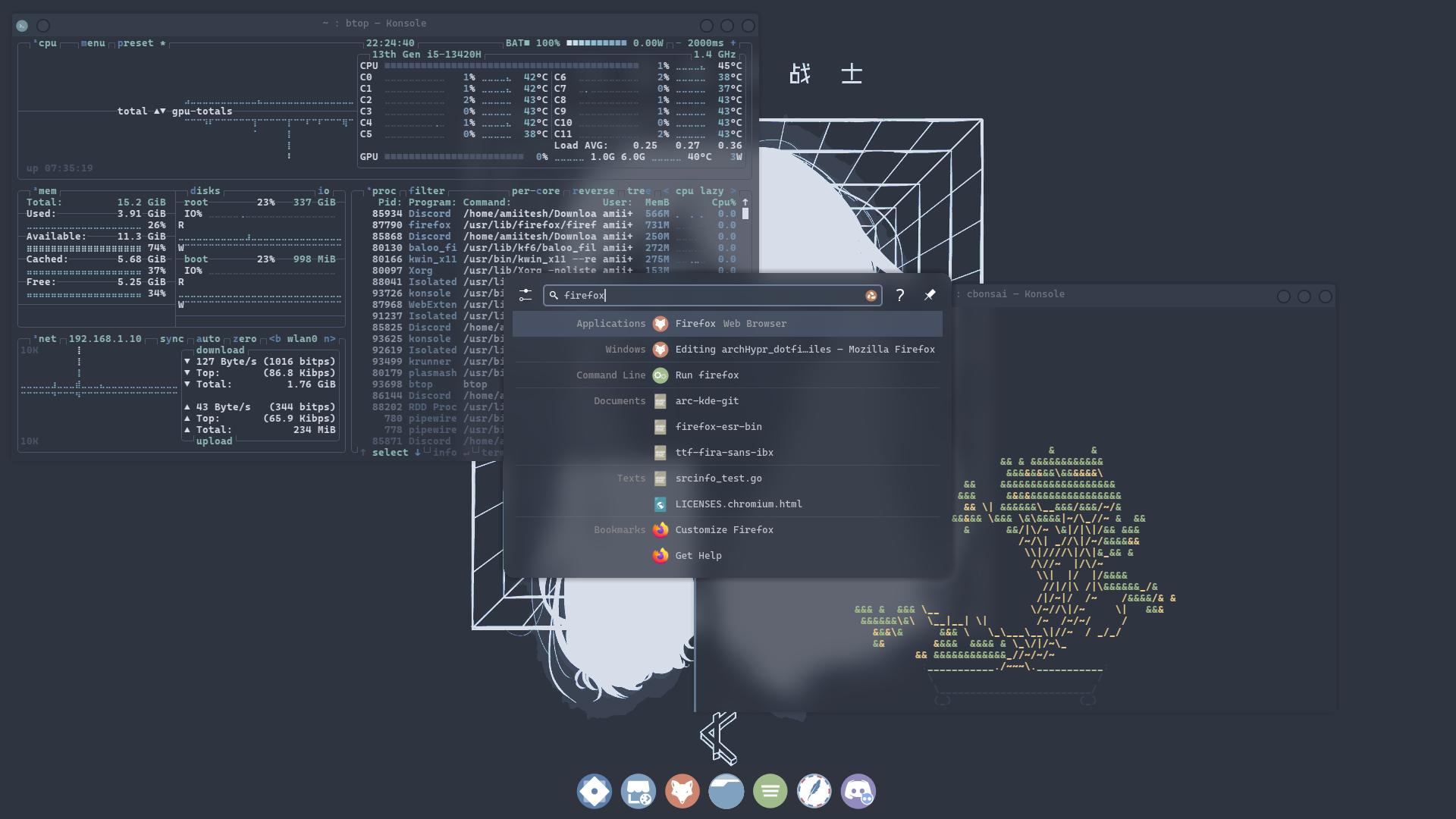Open the firefox-esr-bin document result

[x=718, y=427]
